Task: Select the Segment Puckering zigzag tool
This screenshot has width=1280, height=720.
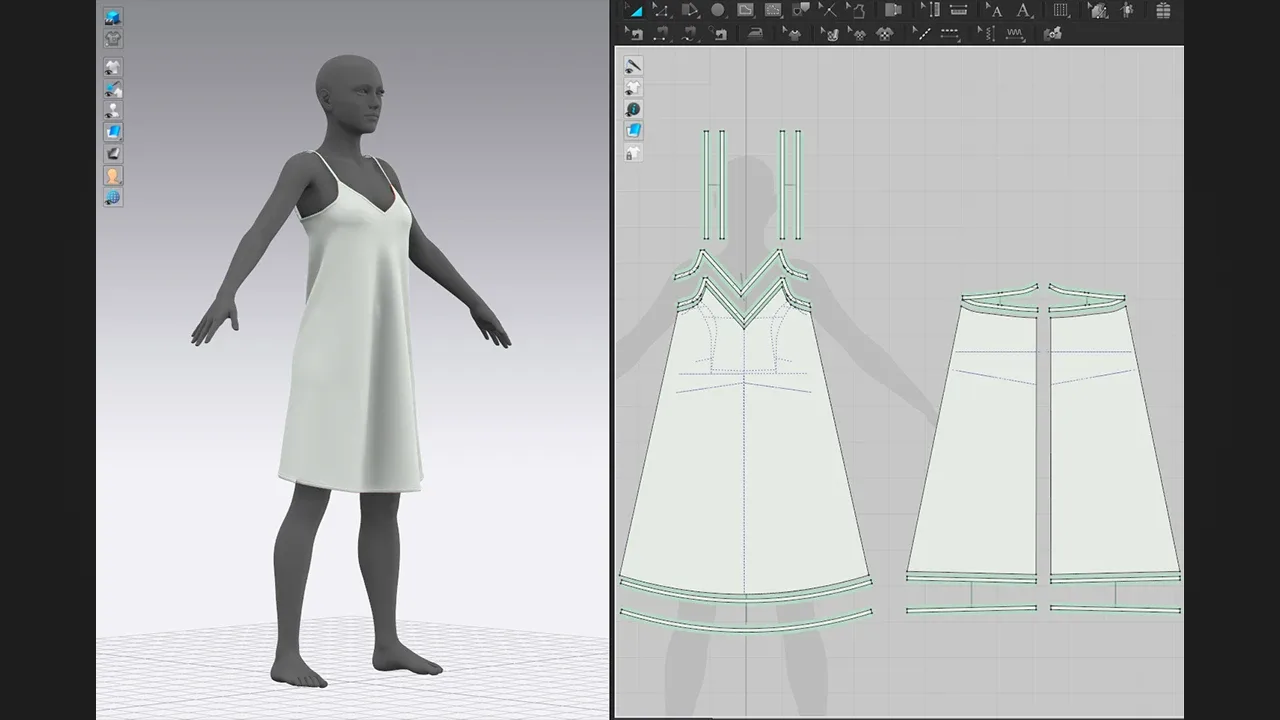Action: pyautogui.click(x=1015, y=33)
